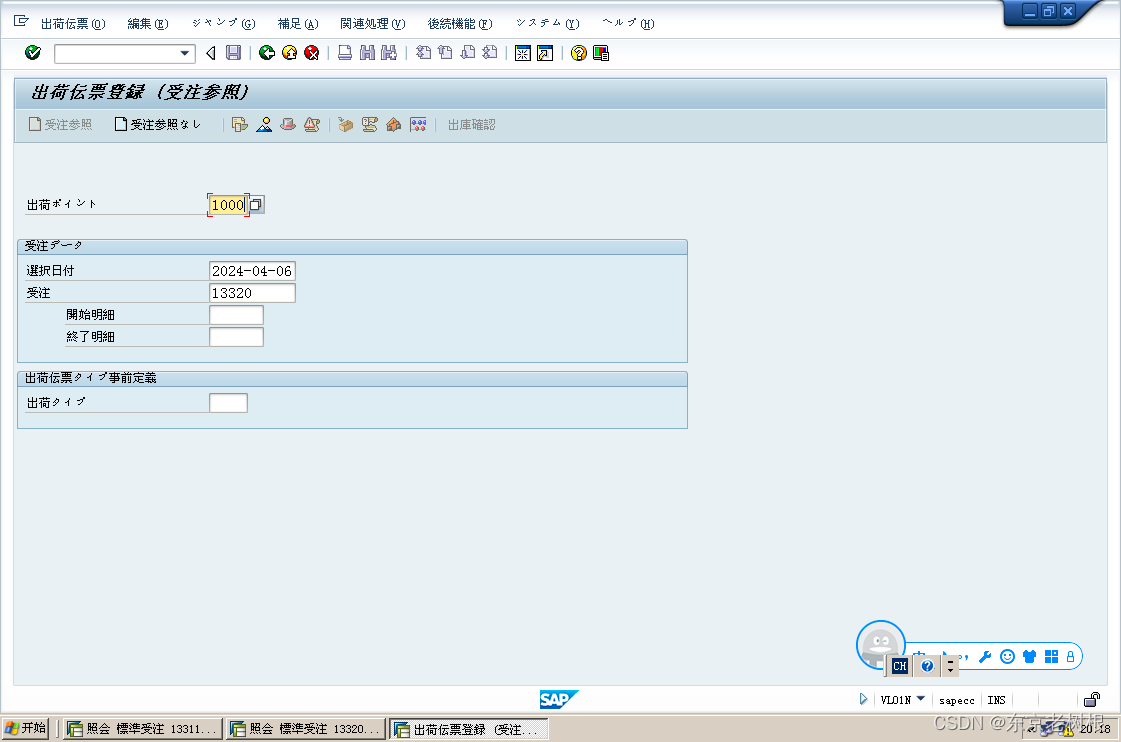The height and width of the screenshot is (742, 1121).
Task: Click the 出庫確認 button
Action: pos(471,125)
